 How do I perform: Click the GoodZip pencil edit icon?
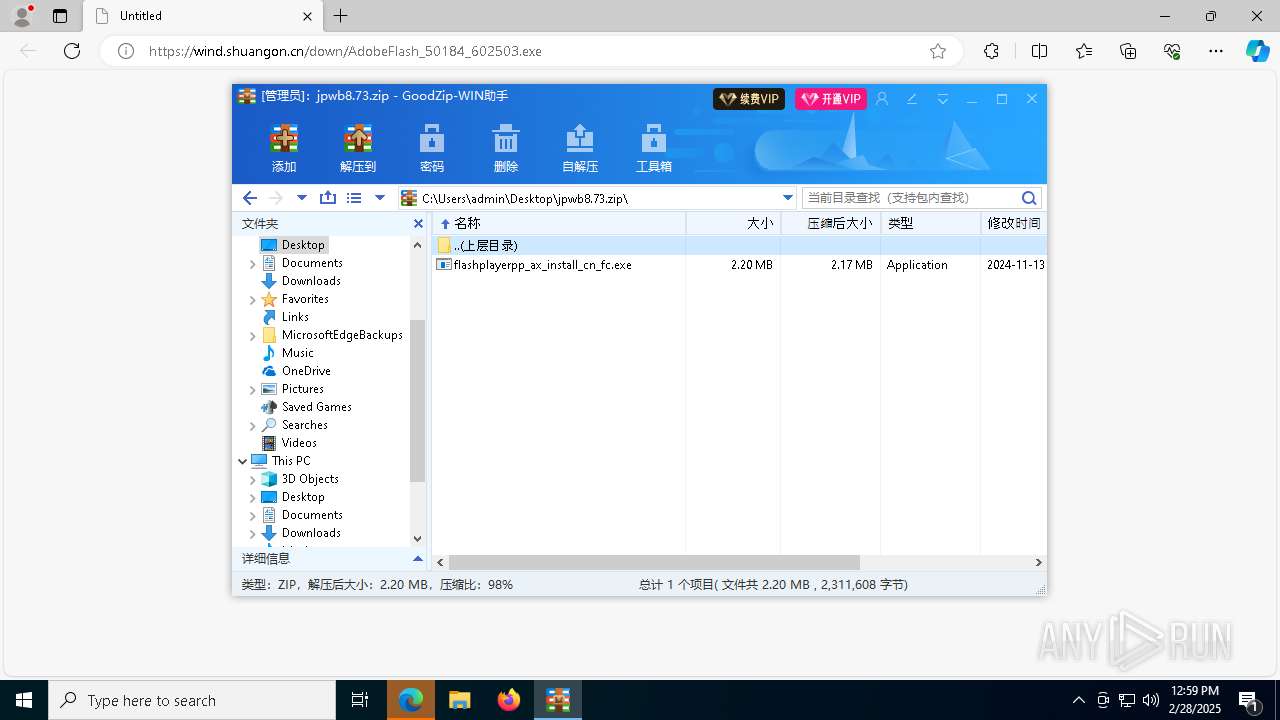912,99
